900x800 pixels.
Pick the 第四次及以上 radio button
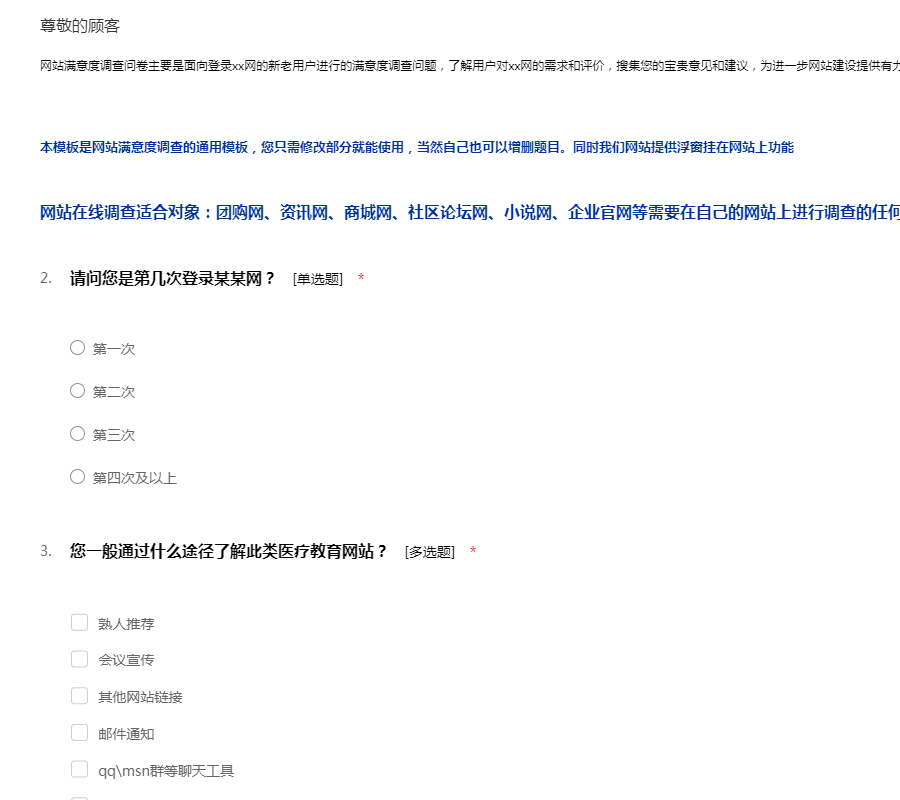click(x=77, y=477)
